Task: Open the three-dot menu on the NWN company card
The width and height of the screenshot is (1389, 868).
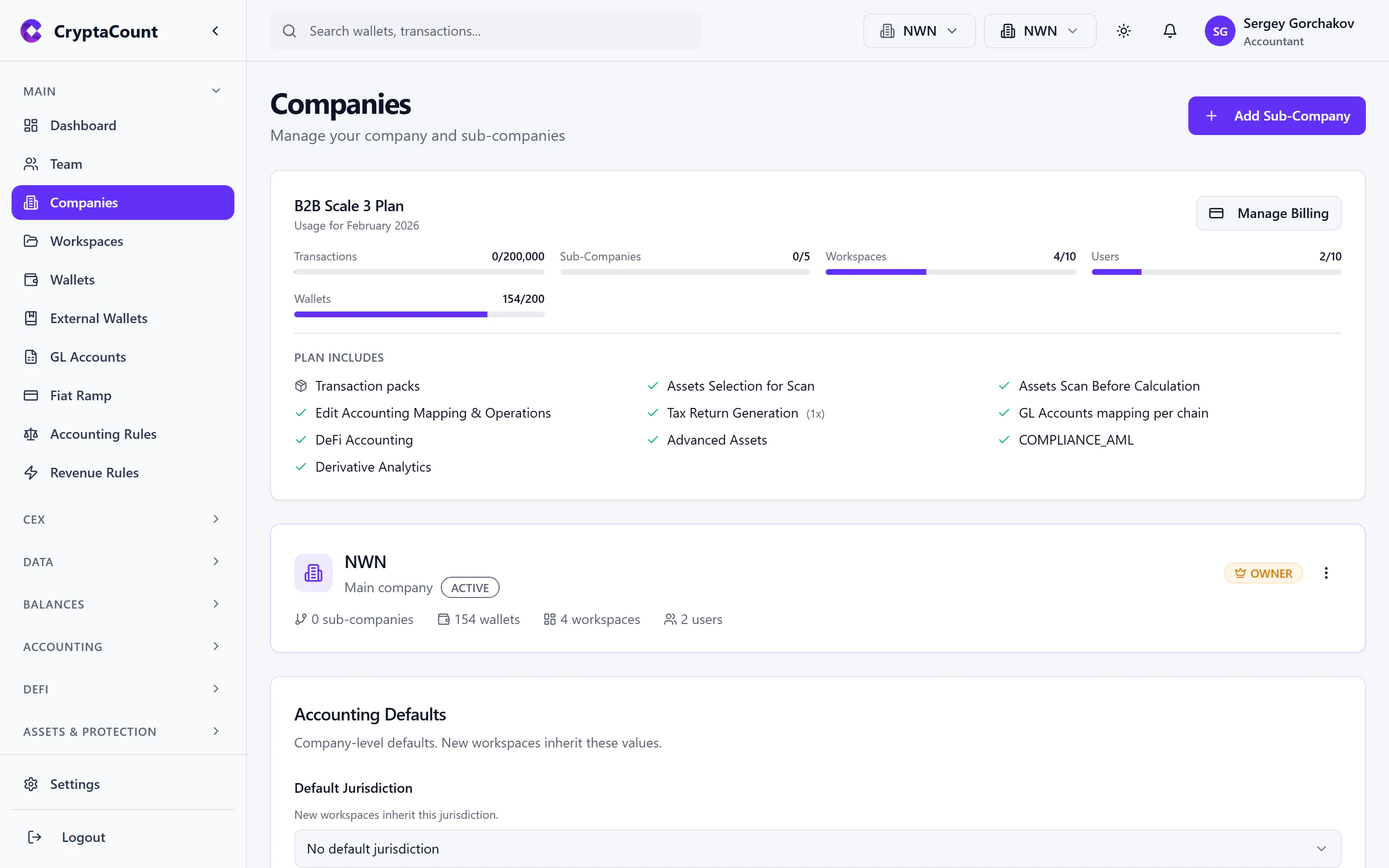Action: [1326, 572]
